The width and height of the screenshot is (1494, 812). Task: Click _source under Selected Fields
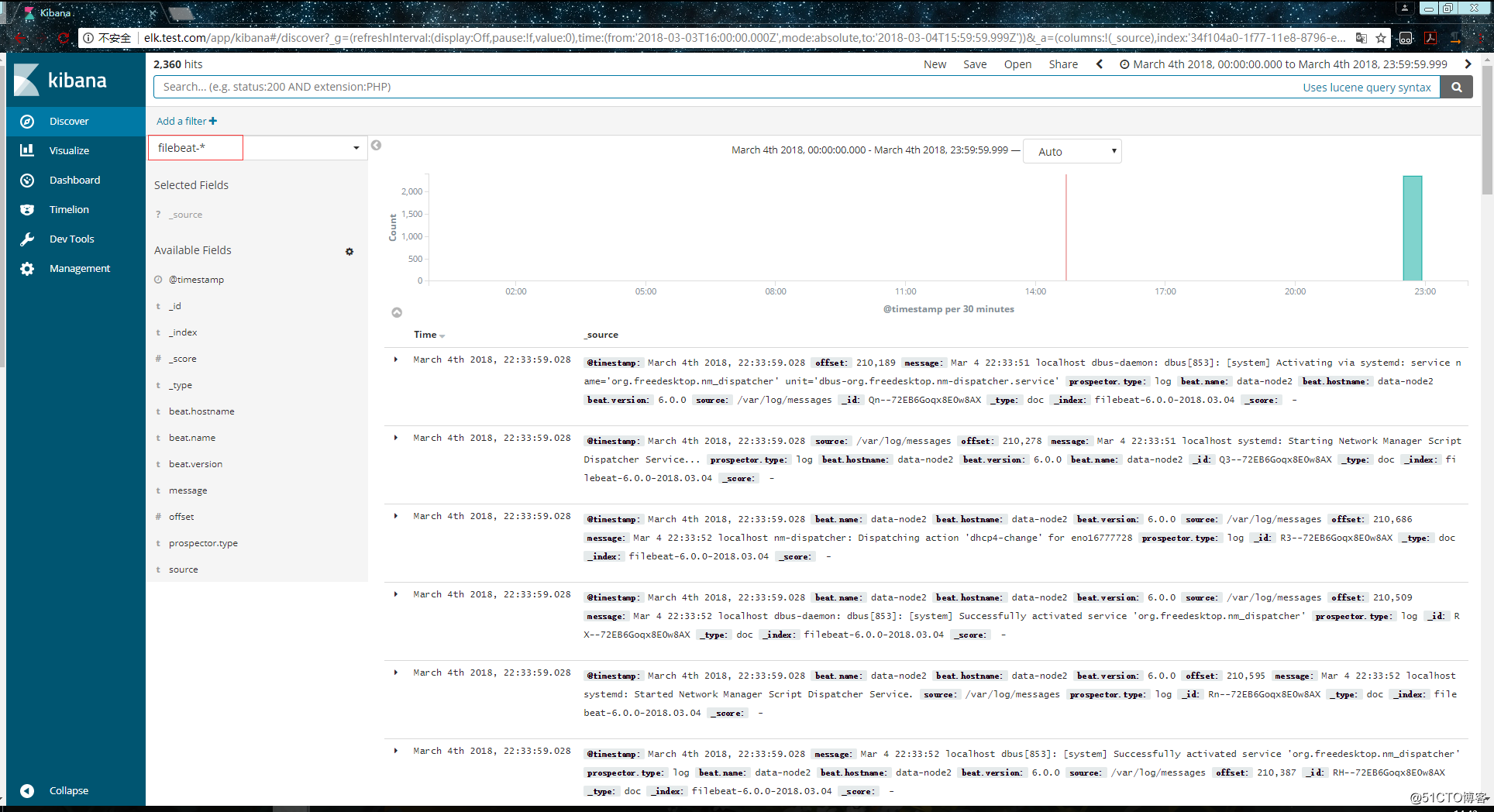tap(186, 215)
